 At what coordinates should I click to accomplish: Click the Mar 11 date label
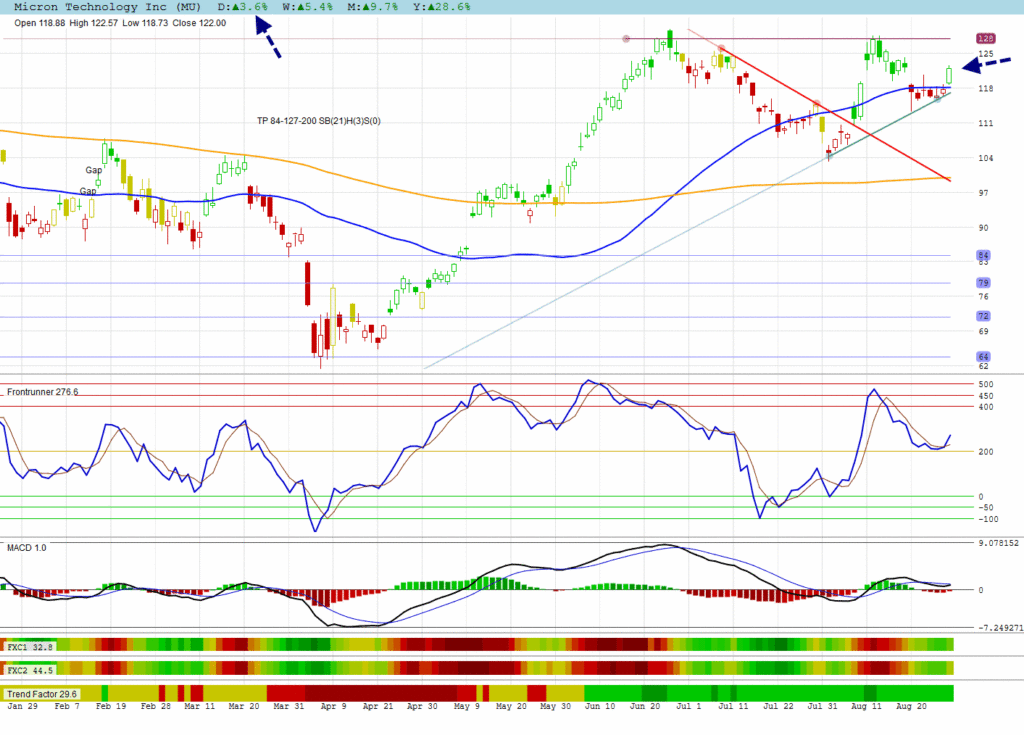[200, 706]
